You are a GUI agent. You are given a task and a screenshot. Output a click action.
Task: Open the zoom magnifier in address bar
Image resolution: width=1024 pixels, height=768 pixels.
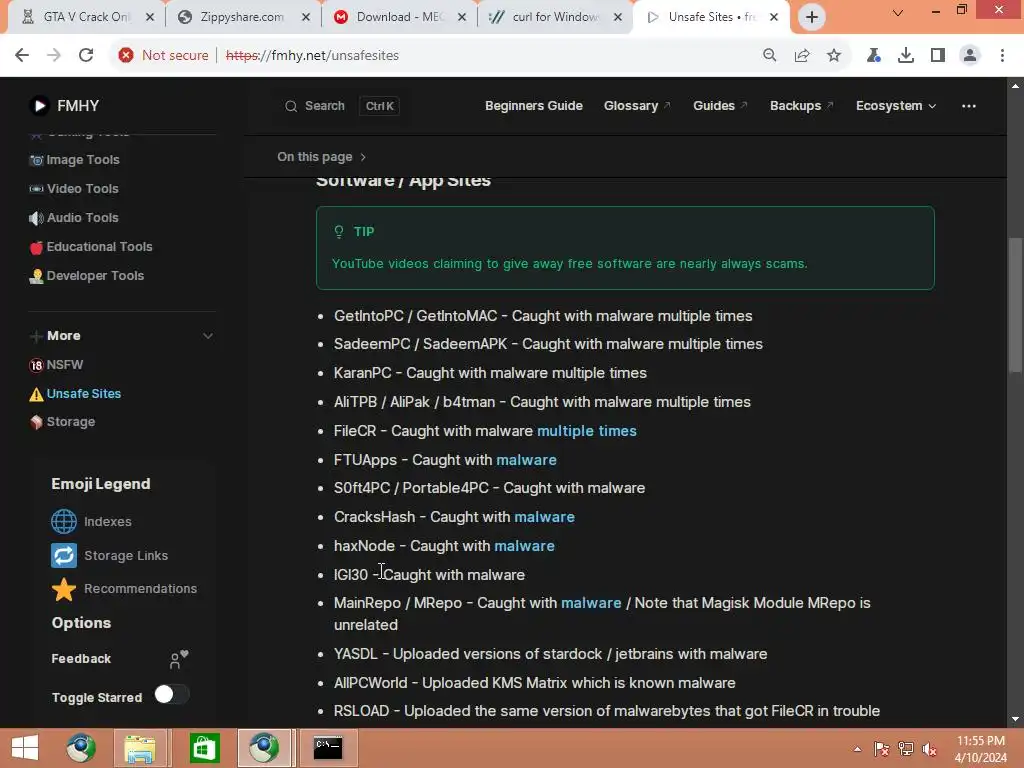coord(770,56)
